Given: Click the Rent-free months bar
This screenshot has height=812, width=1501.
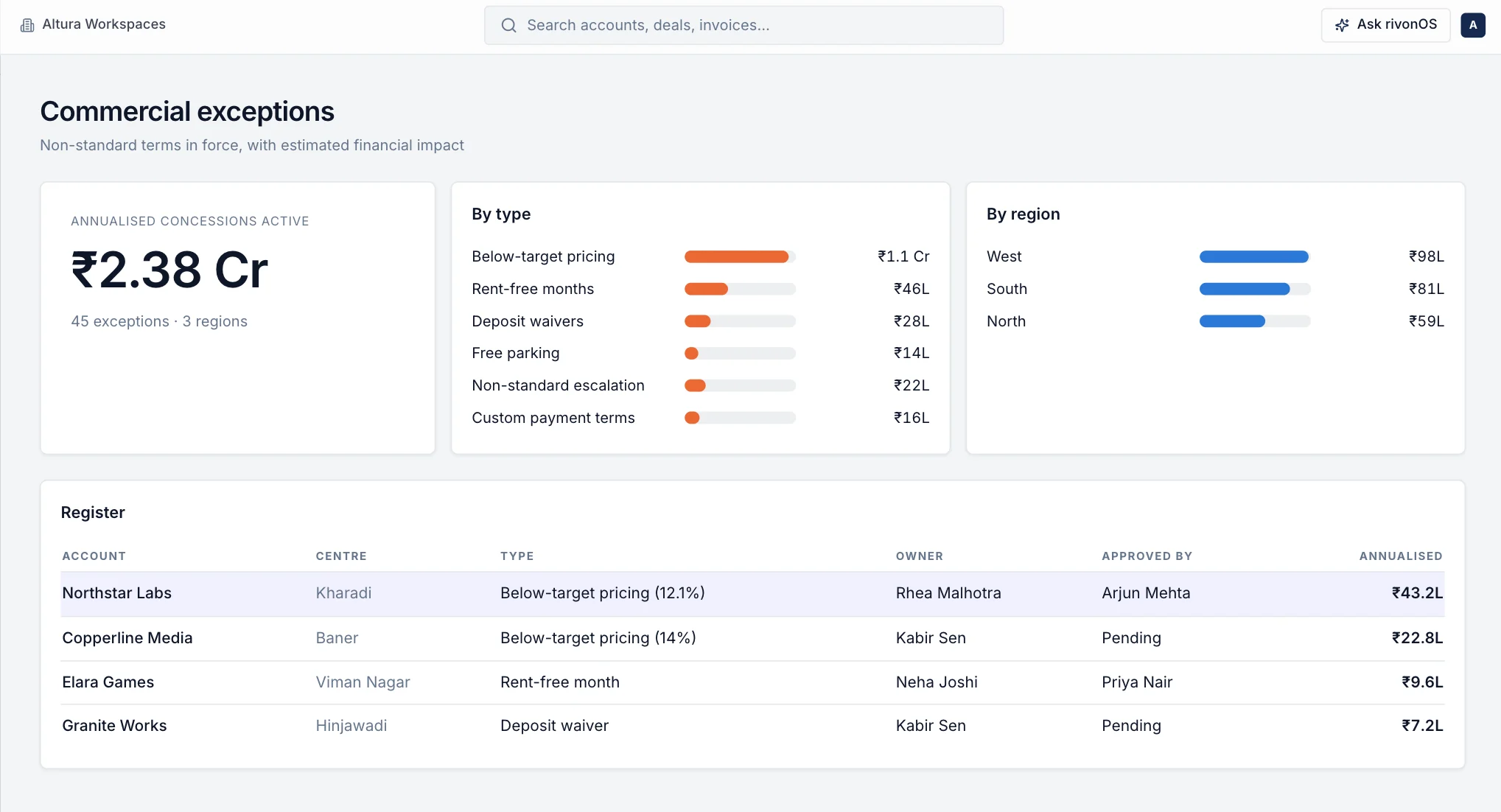Looking at the screenshot, I should [x=740, y=289].
